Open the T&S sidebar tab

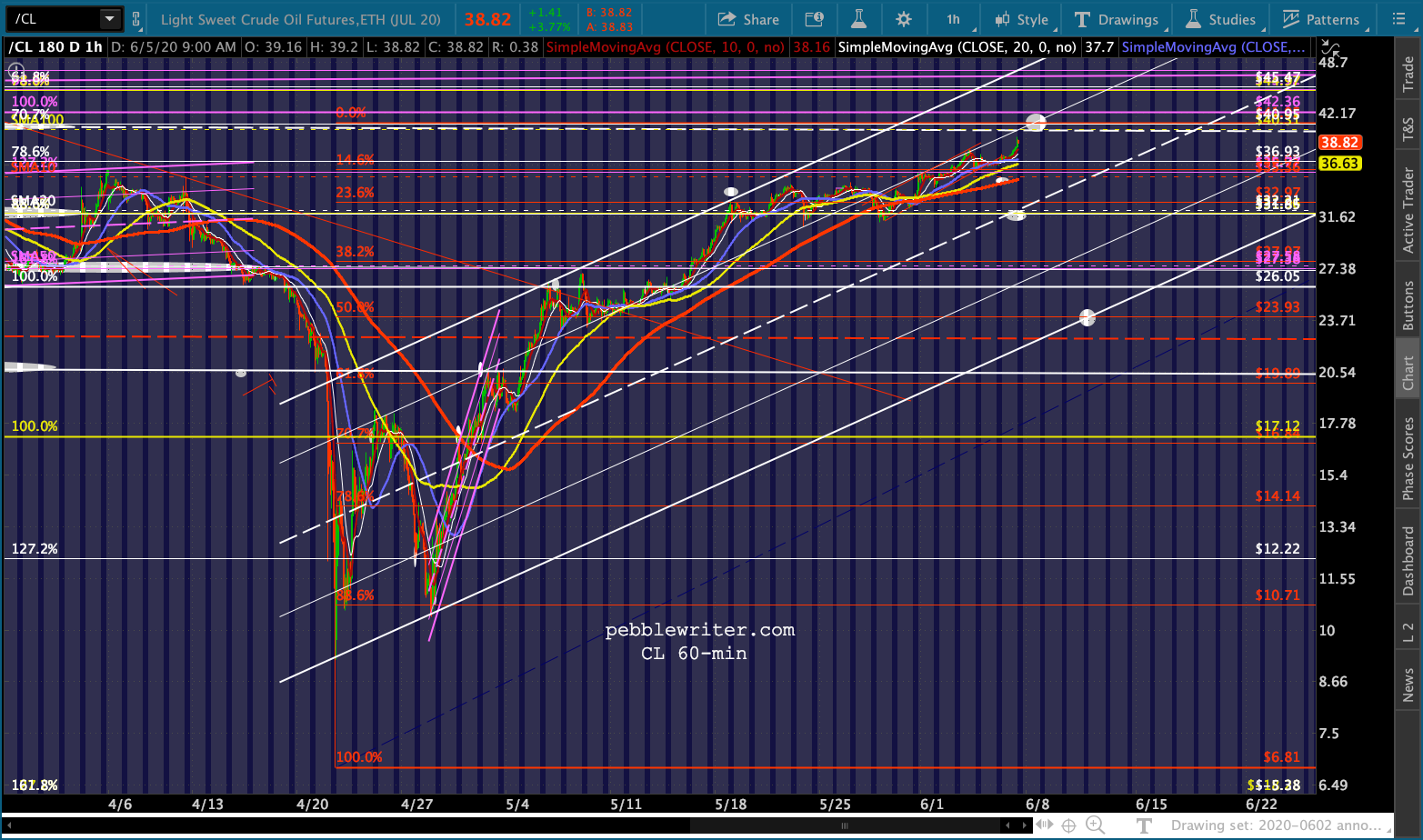coord(1408,130)
